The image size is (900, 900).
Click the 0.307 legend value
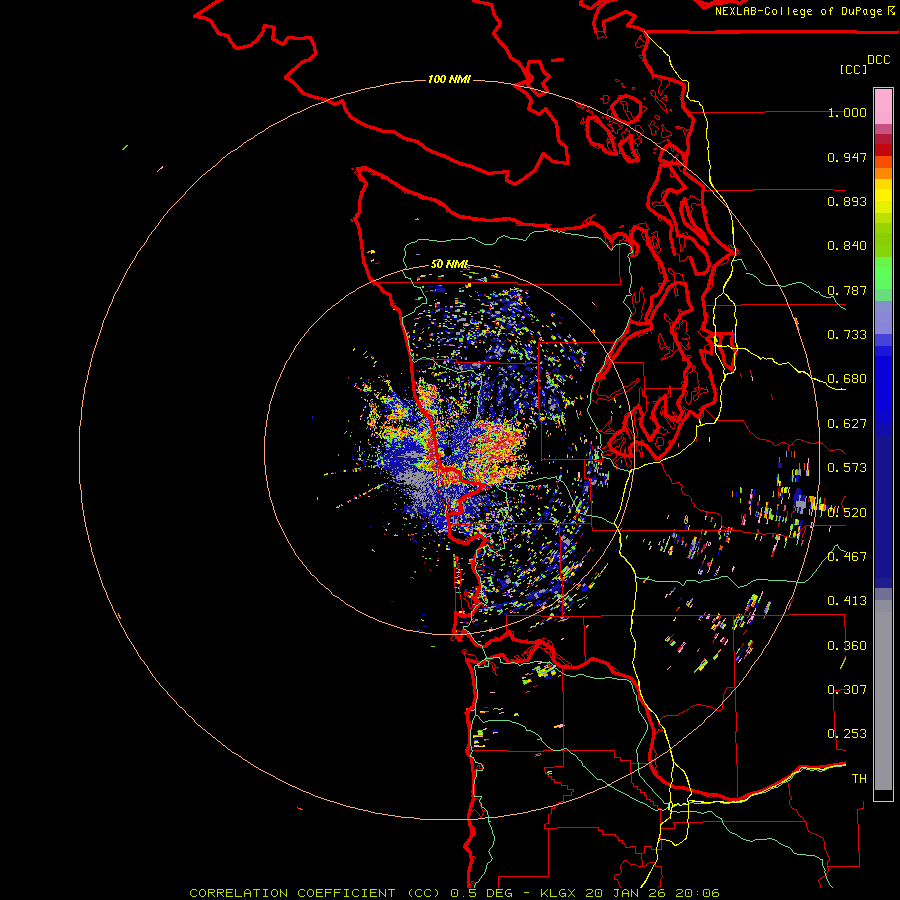tap(847, 690)
